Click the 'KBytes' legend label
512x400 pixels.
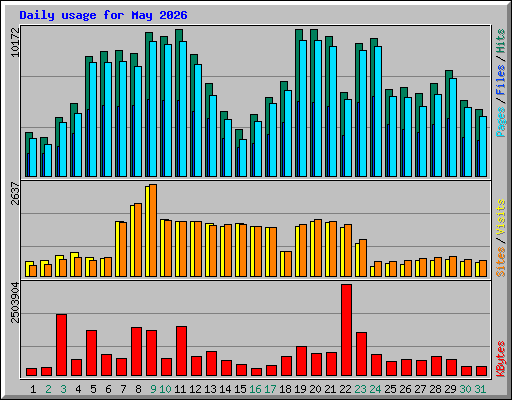[x=501, y=359]
